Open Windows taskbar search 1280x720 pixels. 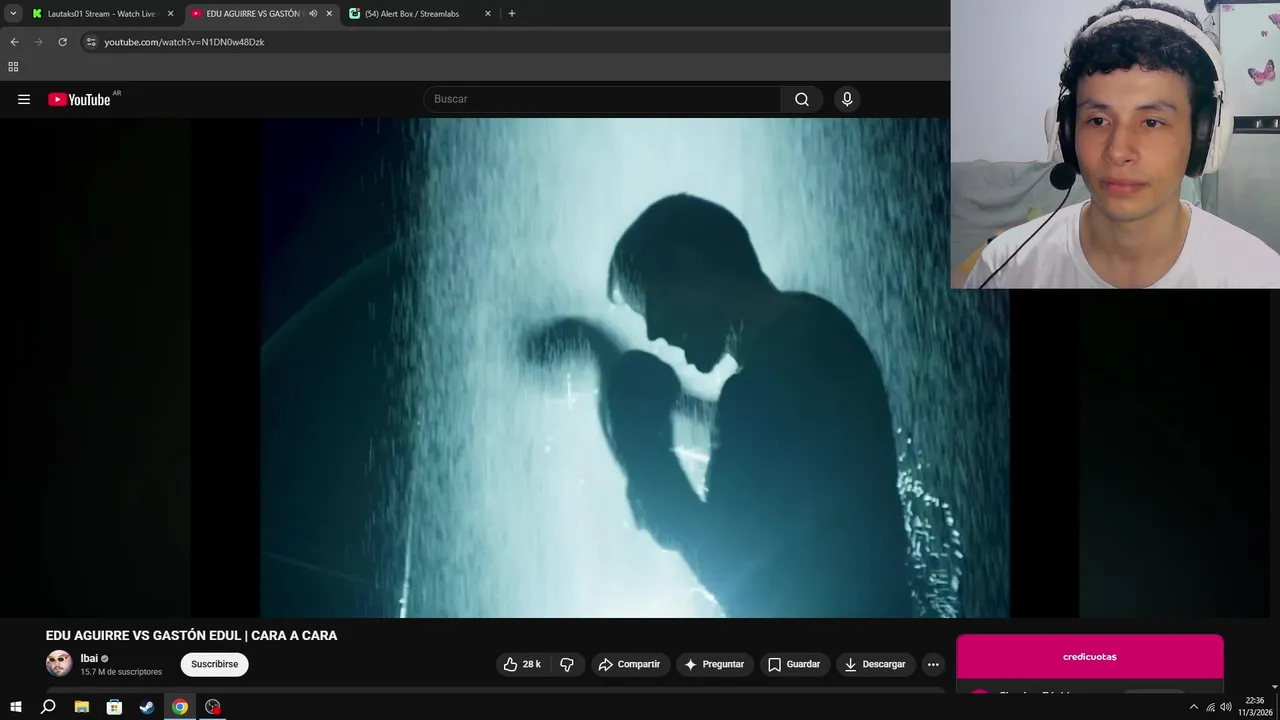coord(48,707)
